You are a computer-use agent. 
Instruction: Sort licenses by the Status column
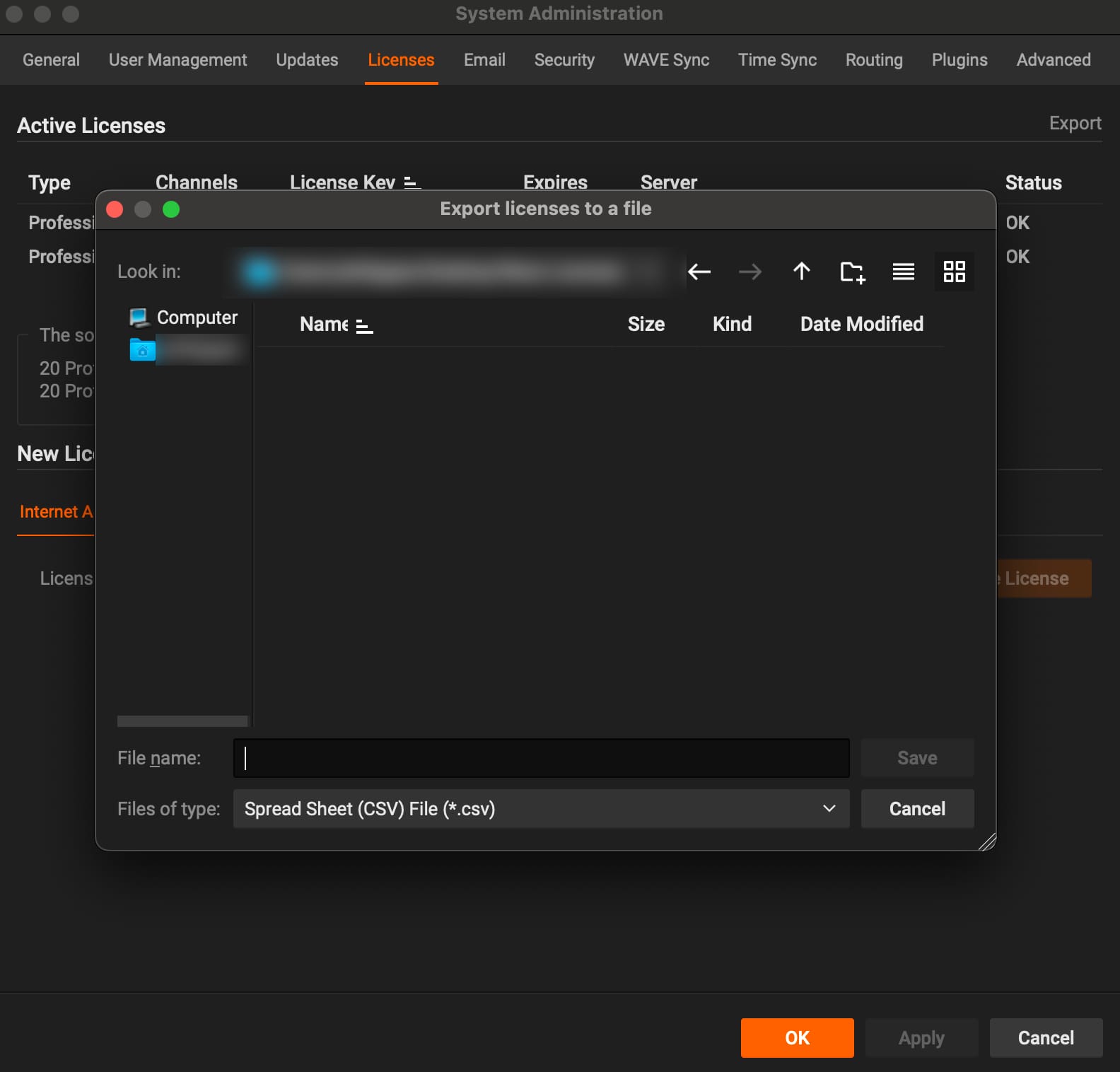[1033, 183]
